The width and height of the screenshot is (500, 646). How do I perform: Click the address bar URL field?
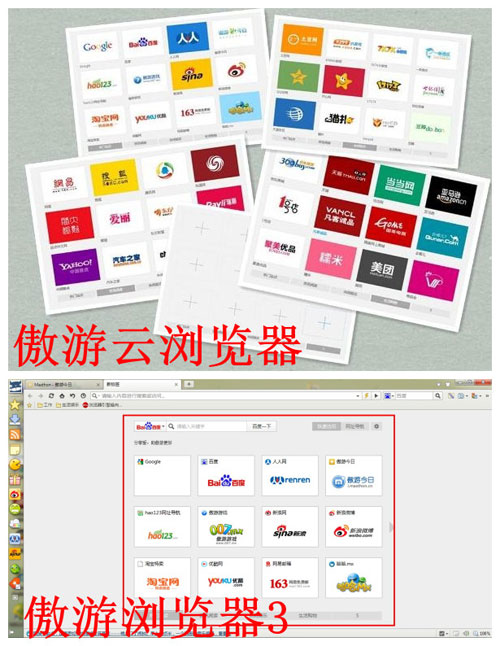point(227,396)
